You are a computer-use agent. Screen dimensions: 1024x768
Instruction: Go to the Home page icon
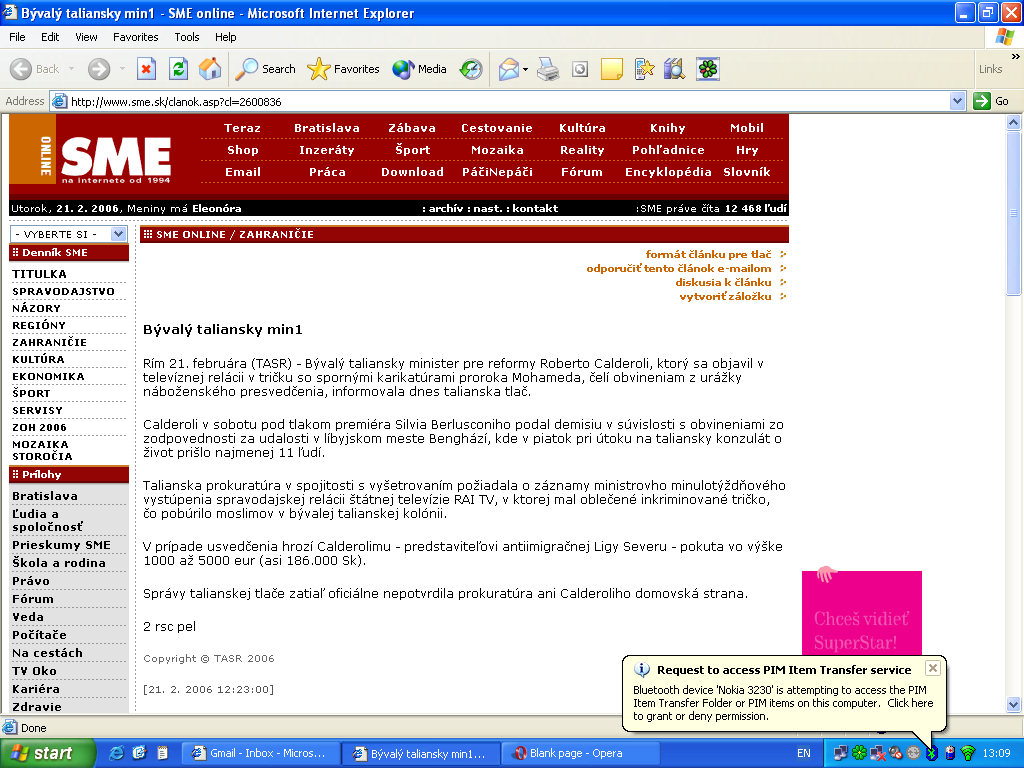(210, 69)
